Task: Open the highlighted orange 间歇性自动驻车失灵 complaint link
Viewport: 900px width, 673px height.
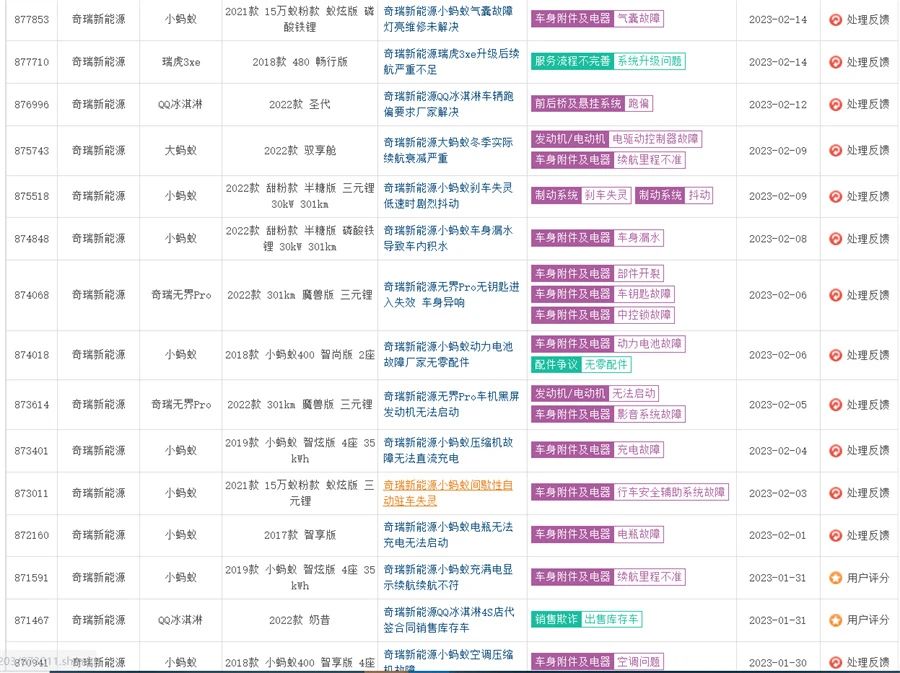Action: pyautogui.click(x=448, y=493)
